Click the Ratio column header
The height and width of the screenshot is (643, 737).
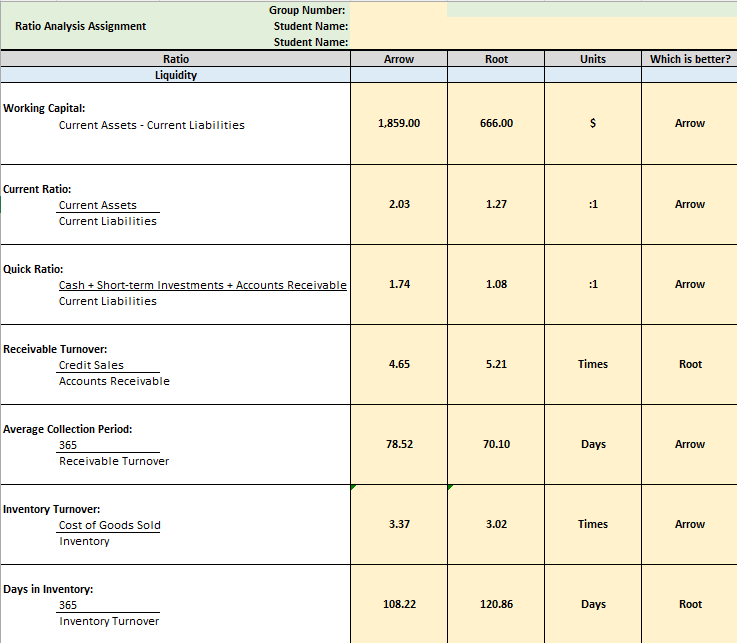coord(176,59)
